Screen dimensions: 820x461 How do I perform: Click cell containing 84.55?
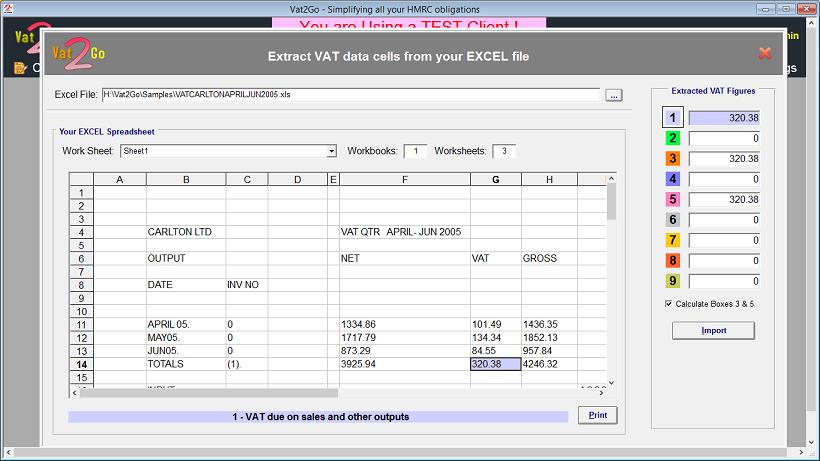tap(496, 351)
